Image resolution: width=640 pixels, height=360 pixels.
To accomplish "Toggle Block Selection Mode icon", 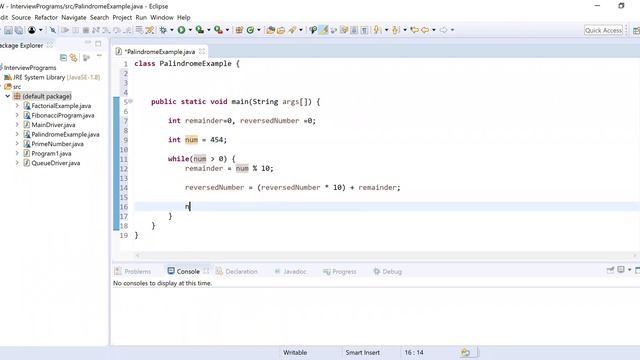I will point(354,30).
